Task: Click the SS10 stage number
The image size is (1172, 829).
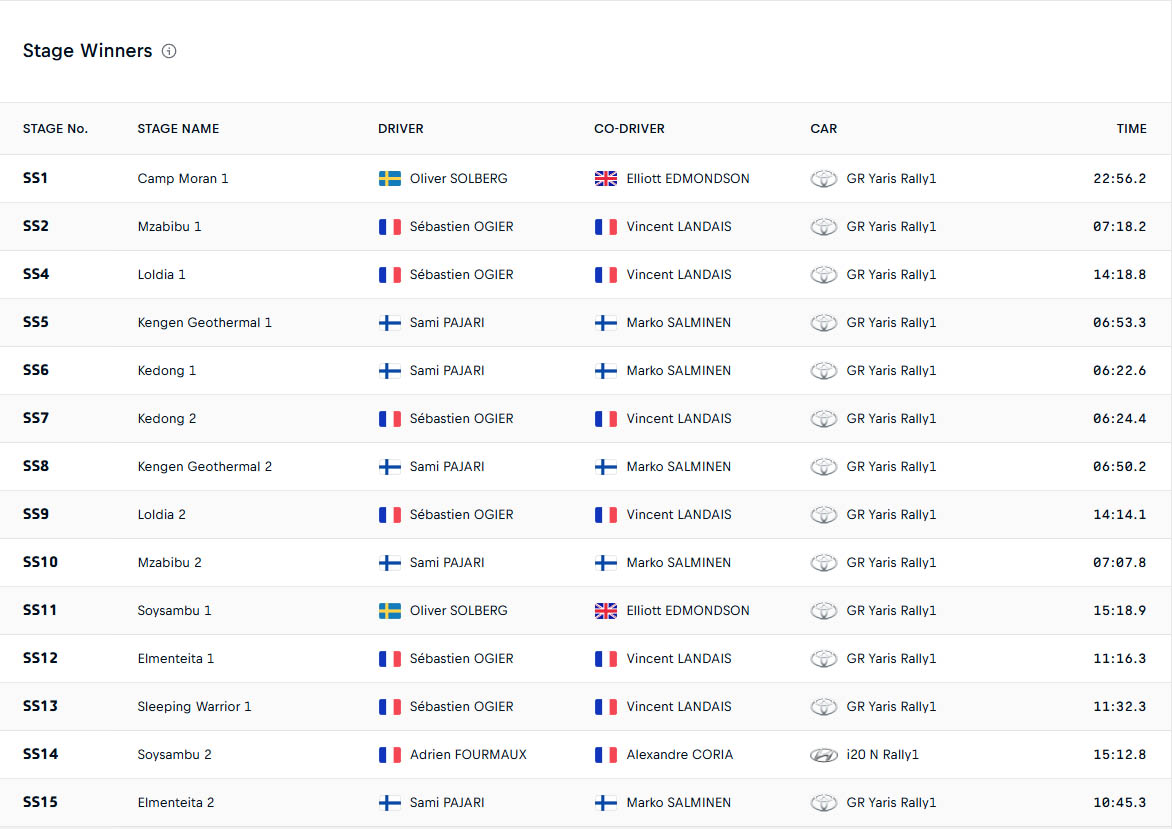Action: [40, 563]
